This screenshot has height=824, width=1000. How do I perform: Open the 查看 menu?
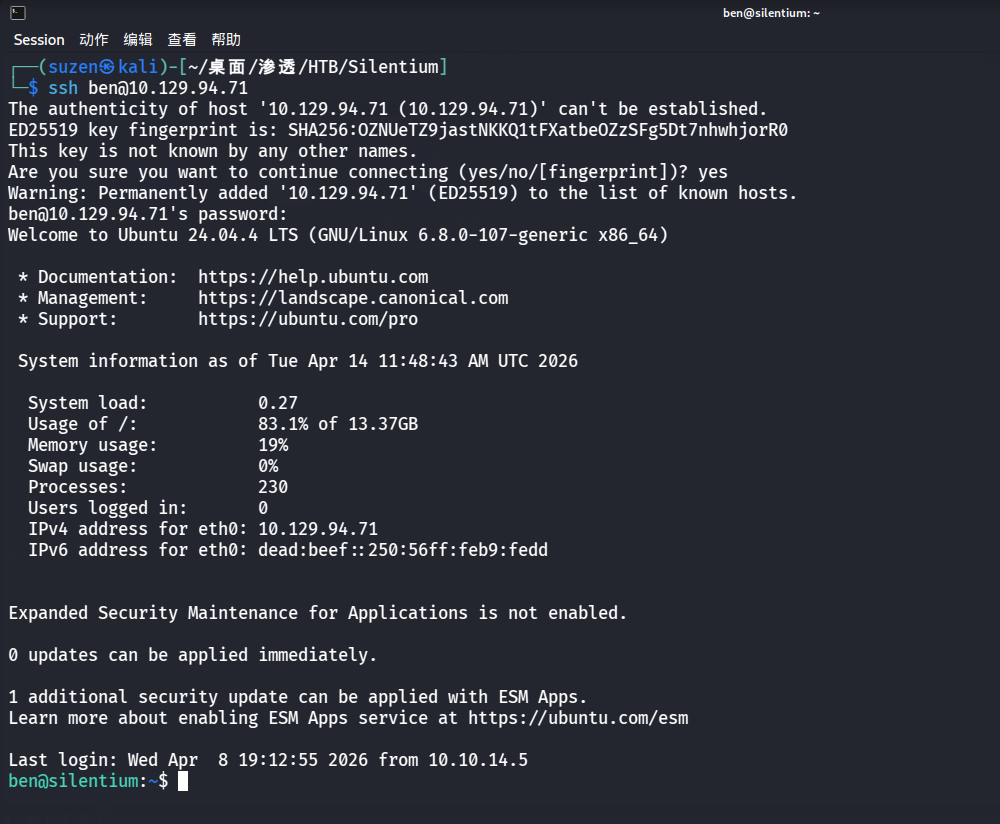pyautogui.click(x=182, y=40)
